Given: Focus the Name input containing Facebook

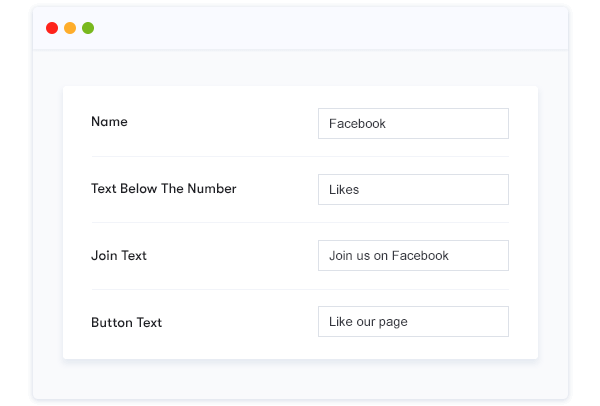Looking at the screenshot, I should (x=413, y=124).
